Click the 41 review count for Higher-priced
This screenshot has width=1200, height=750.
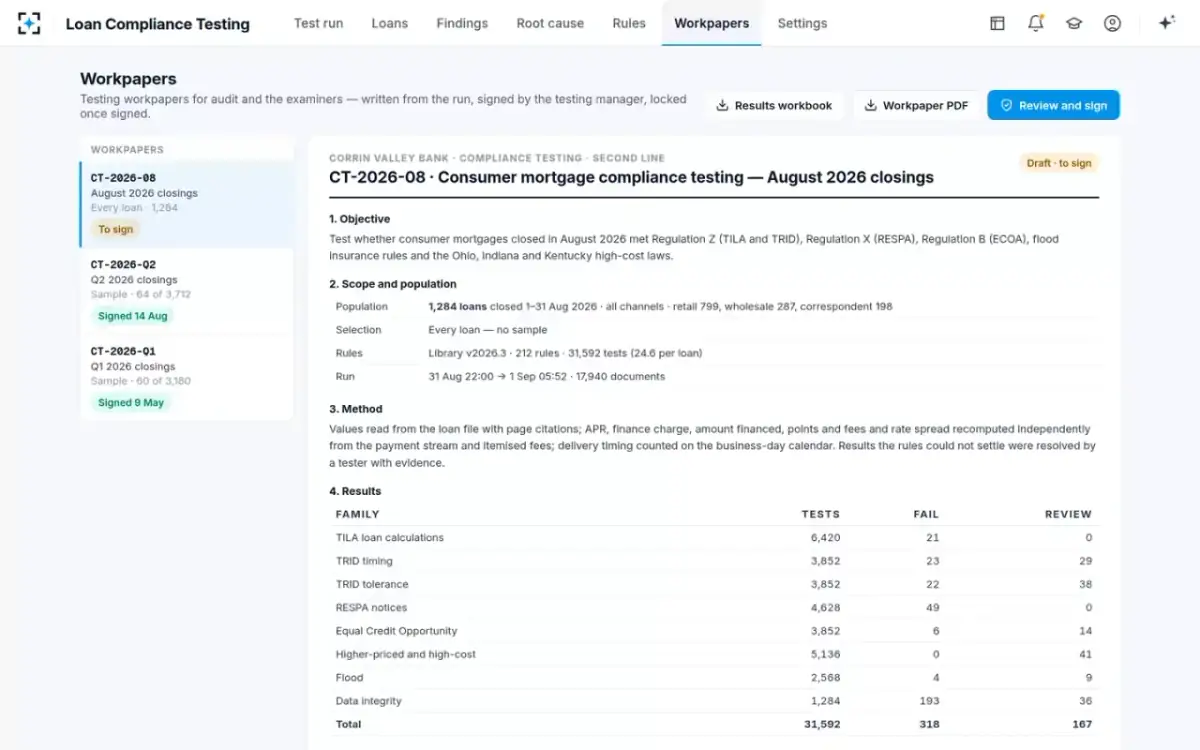click(1085, 654)
